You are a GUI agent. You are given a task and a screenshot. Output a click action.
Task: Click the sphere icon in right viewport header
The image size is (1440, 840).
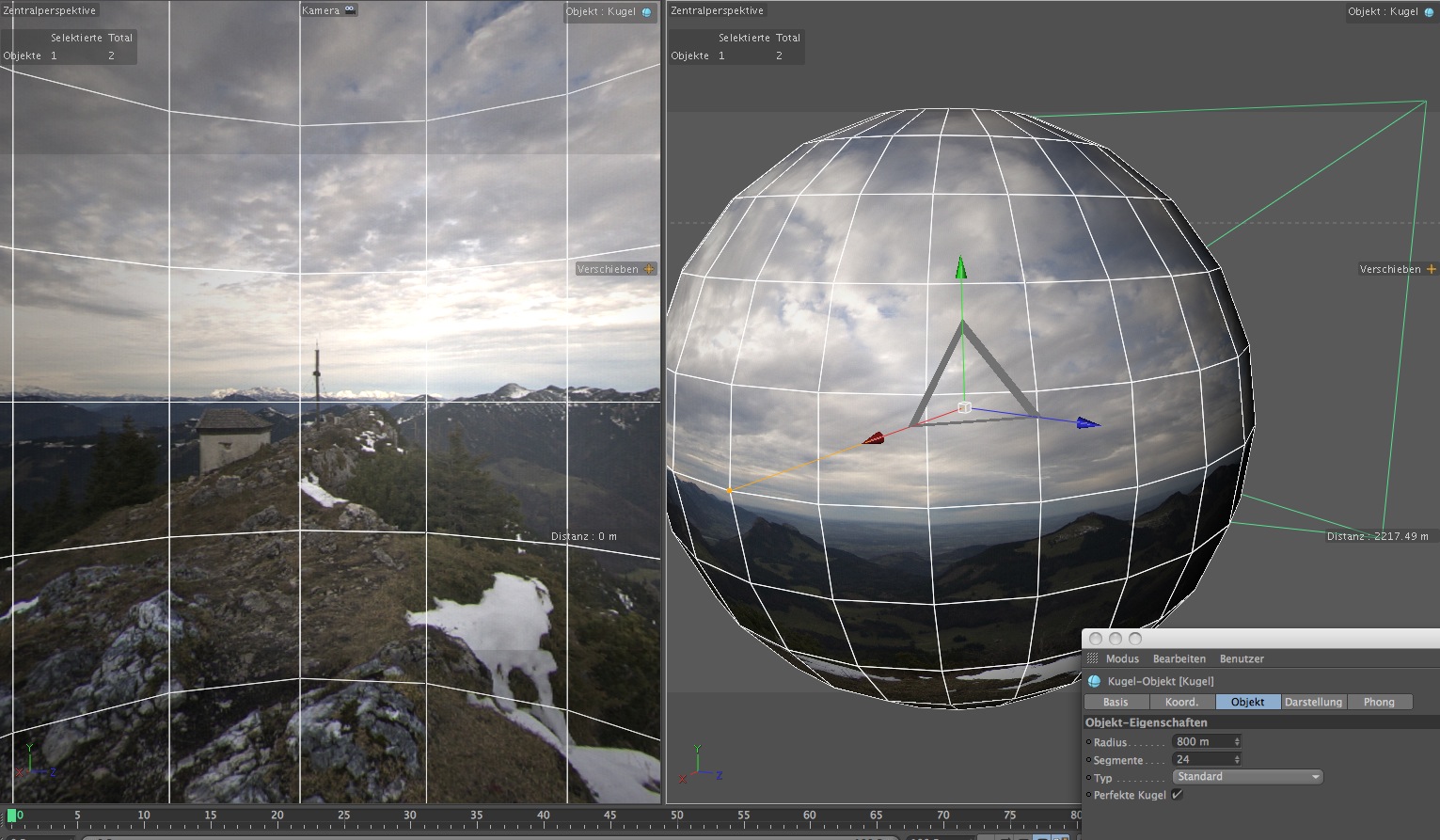[x=1429, y=12]
